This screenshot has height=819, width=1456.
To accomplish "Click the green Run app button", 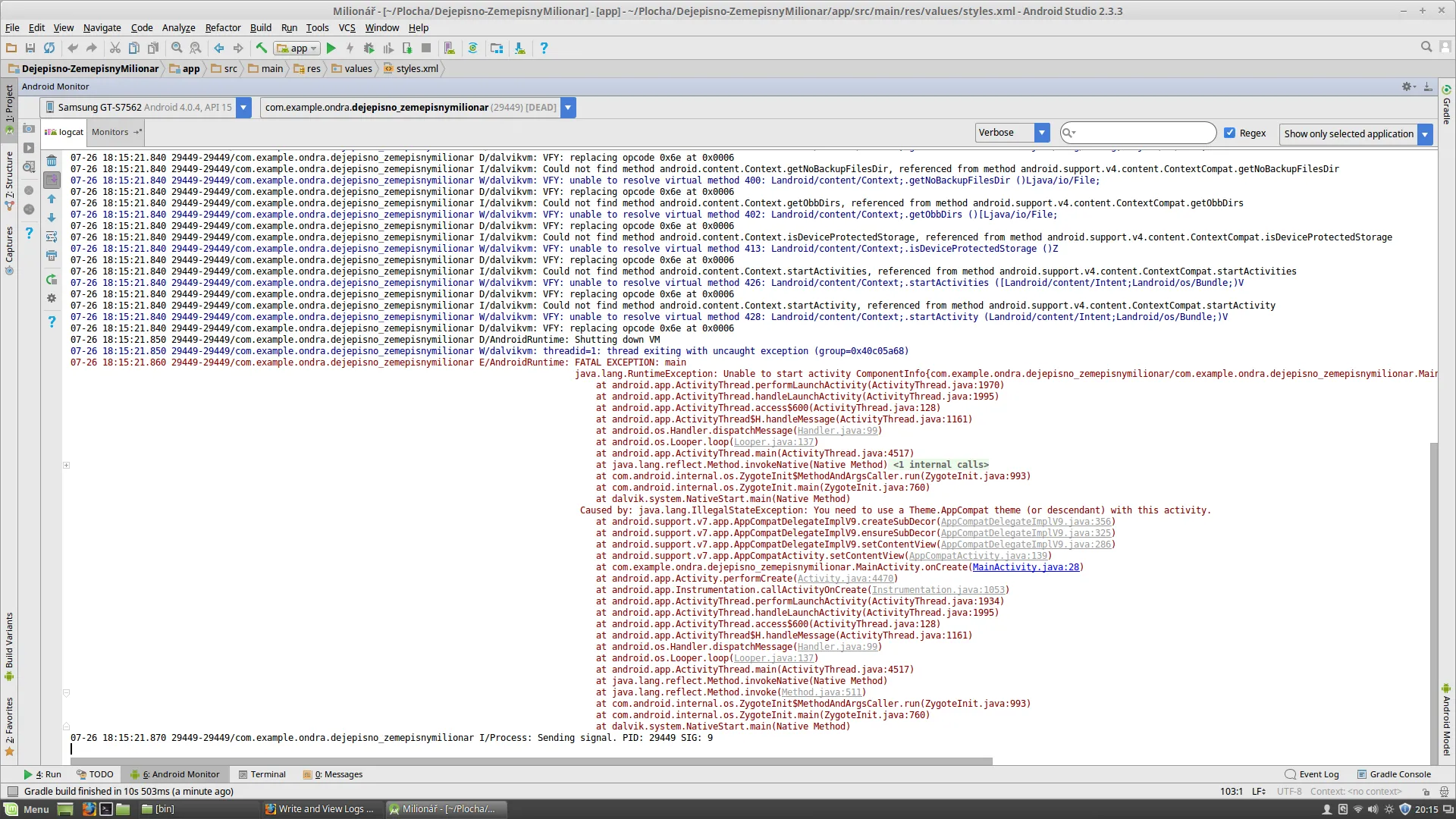I will point(331,48).
